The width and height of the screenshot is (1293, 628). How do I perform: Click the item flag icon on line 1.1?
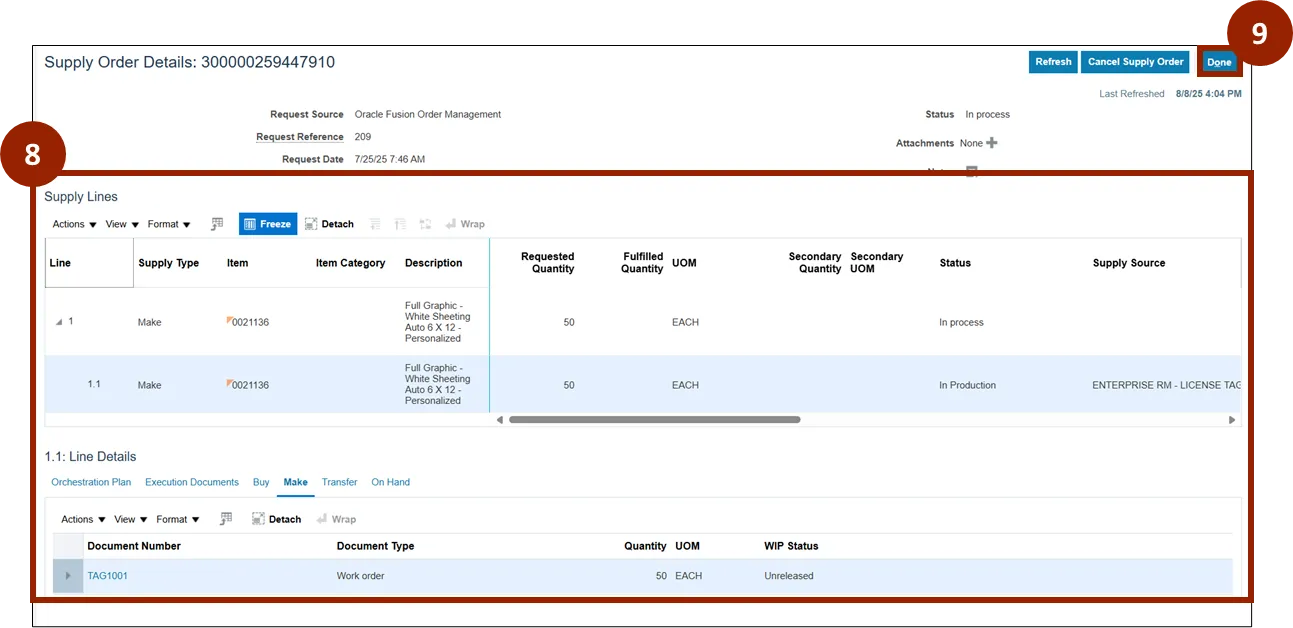coord(230,383)
